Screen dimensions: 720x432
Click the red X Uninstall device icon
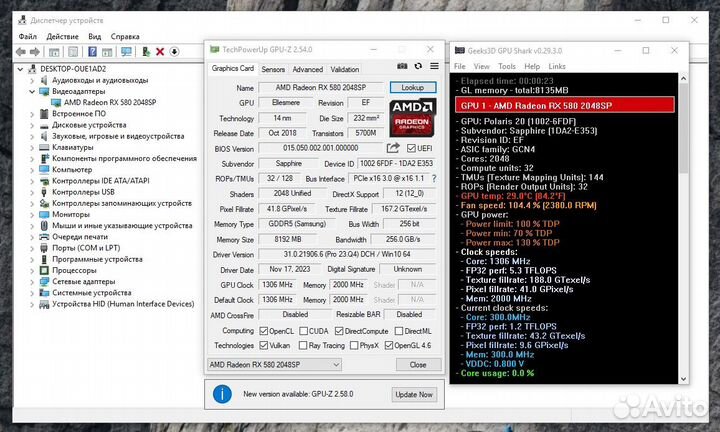160,51
